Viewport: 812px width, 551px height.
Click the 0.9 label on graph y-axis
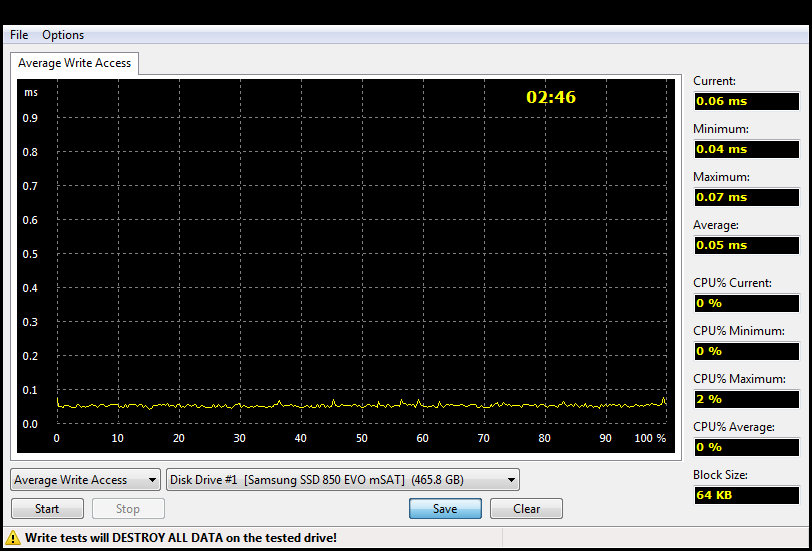coord(30,118)
